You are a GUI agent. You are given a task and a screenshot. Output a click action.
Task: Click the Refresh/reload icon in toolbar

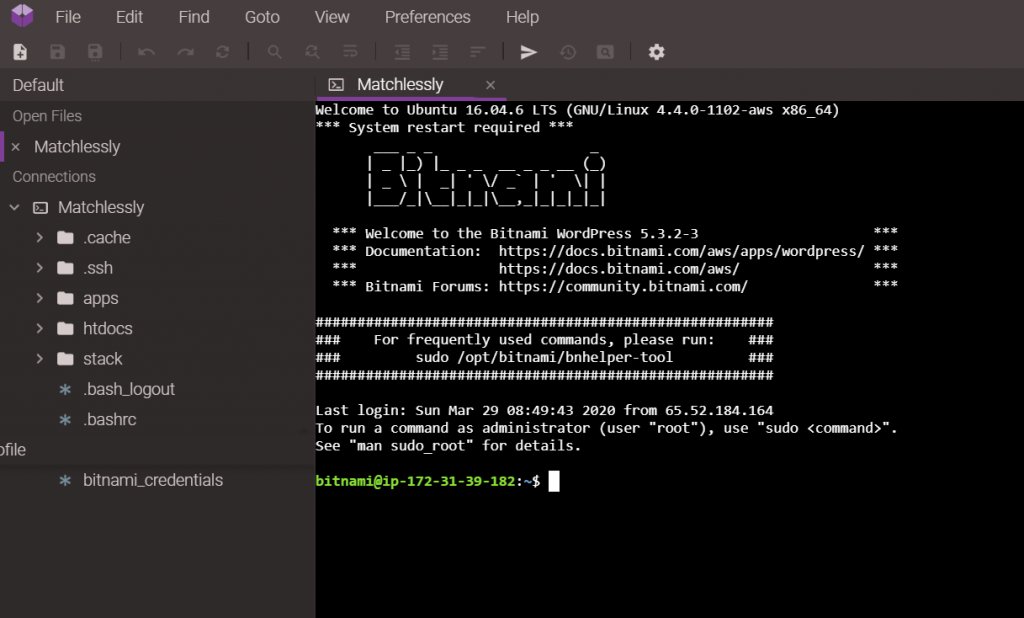pos(223,52)
